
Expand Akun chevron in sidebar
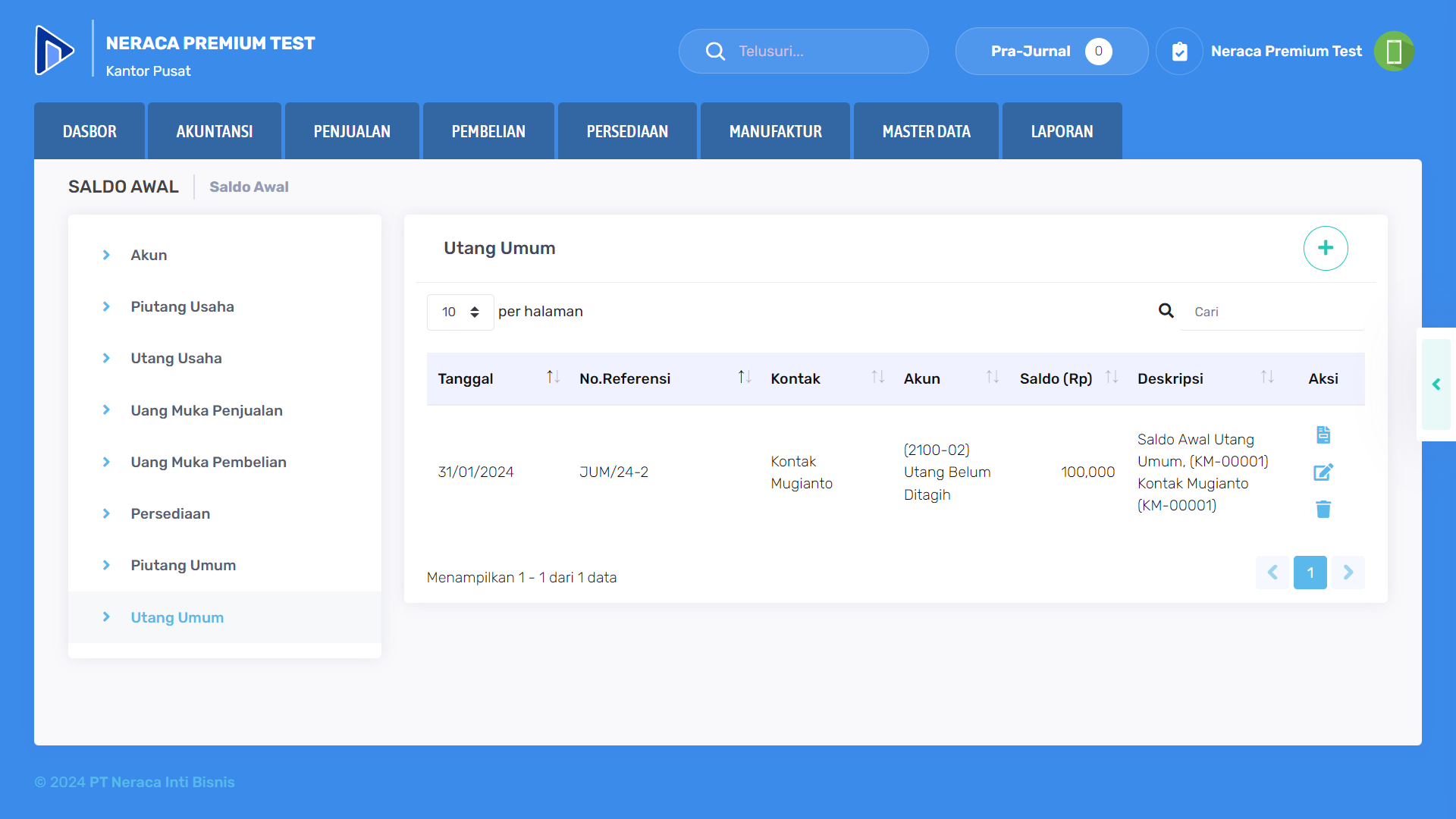(106, 255)
